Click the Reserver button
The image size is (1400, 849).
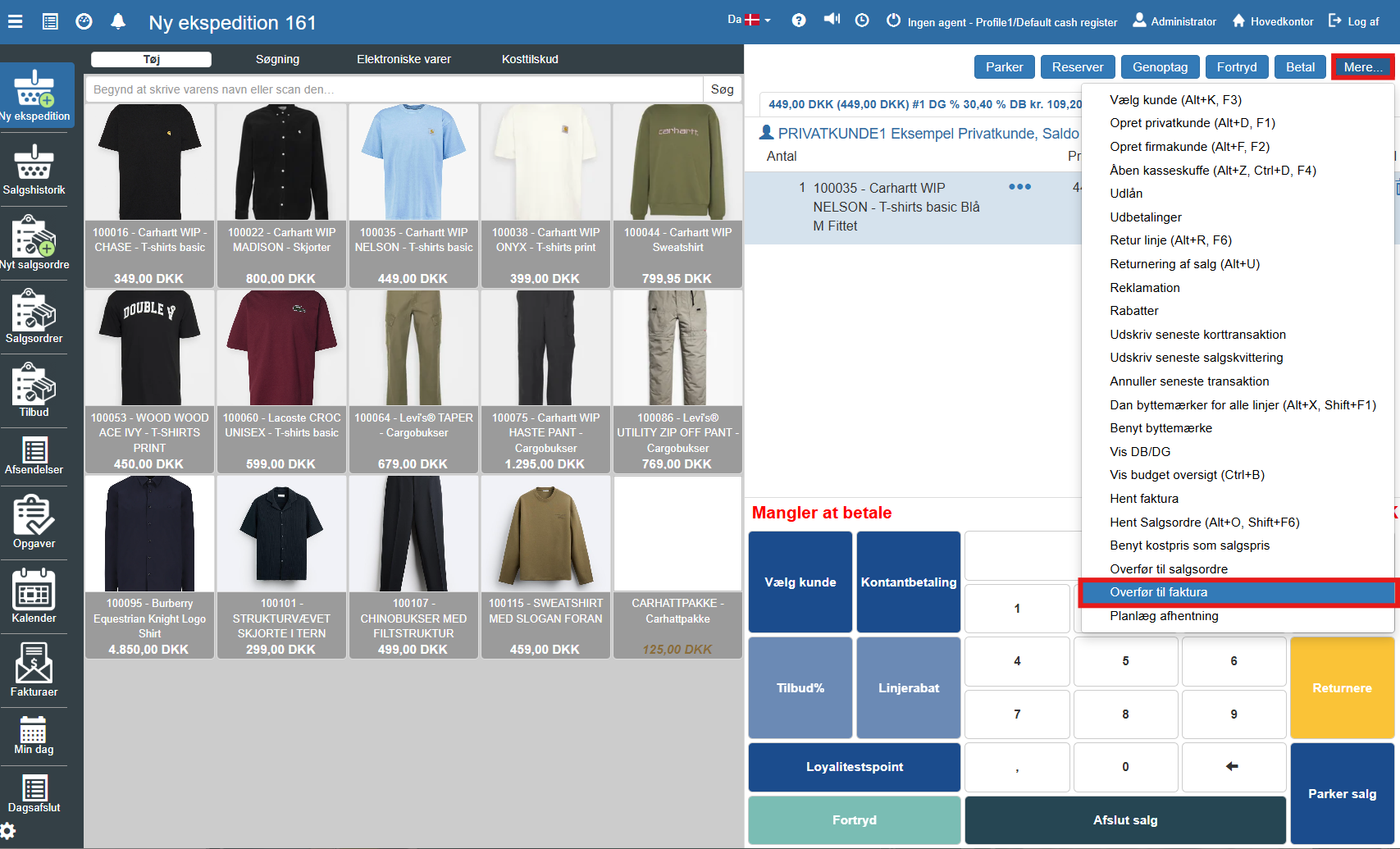pyautogui.click(x=1078, y=67)
